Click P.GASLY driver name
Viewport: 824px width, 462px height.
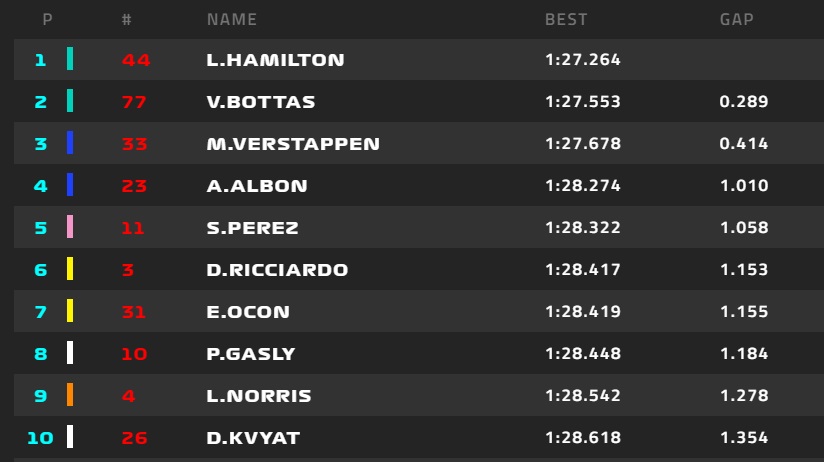tap(251, 354)
